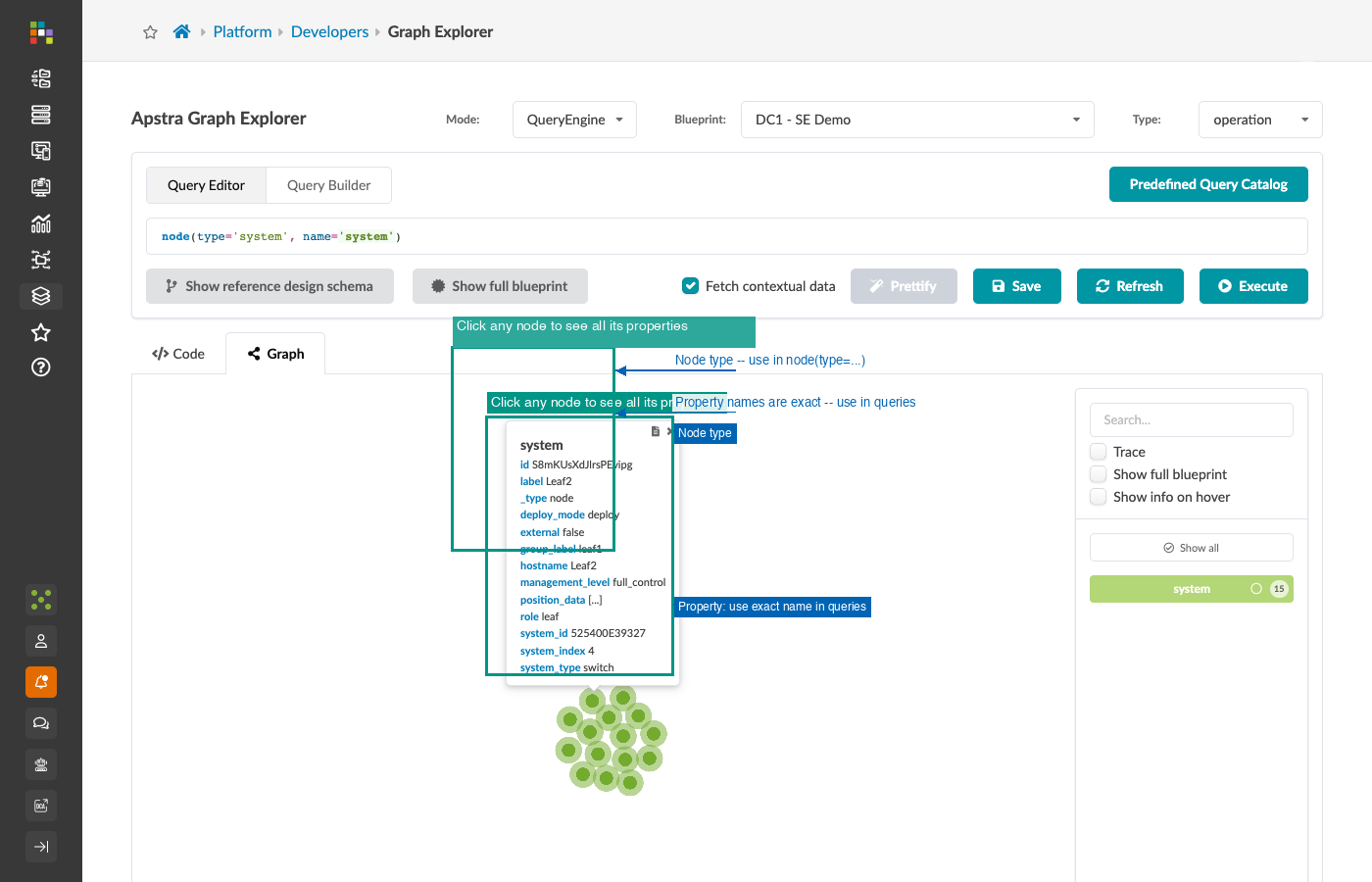Open the star favorites sidebar icon
The image size is (1372, 882).
click(x=41, y=332)
